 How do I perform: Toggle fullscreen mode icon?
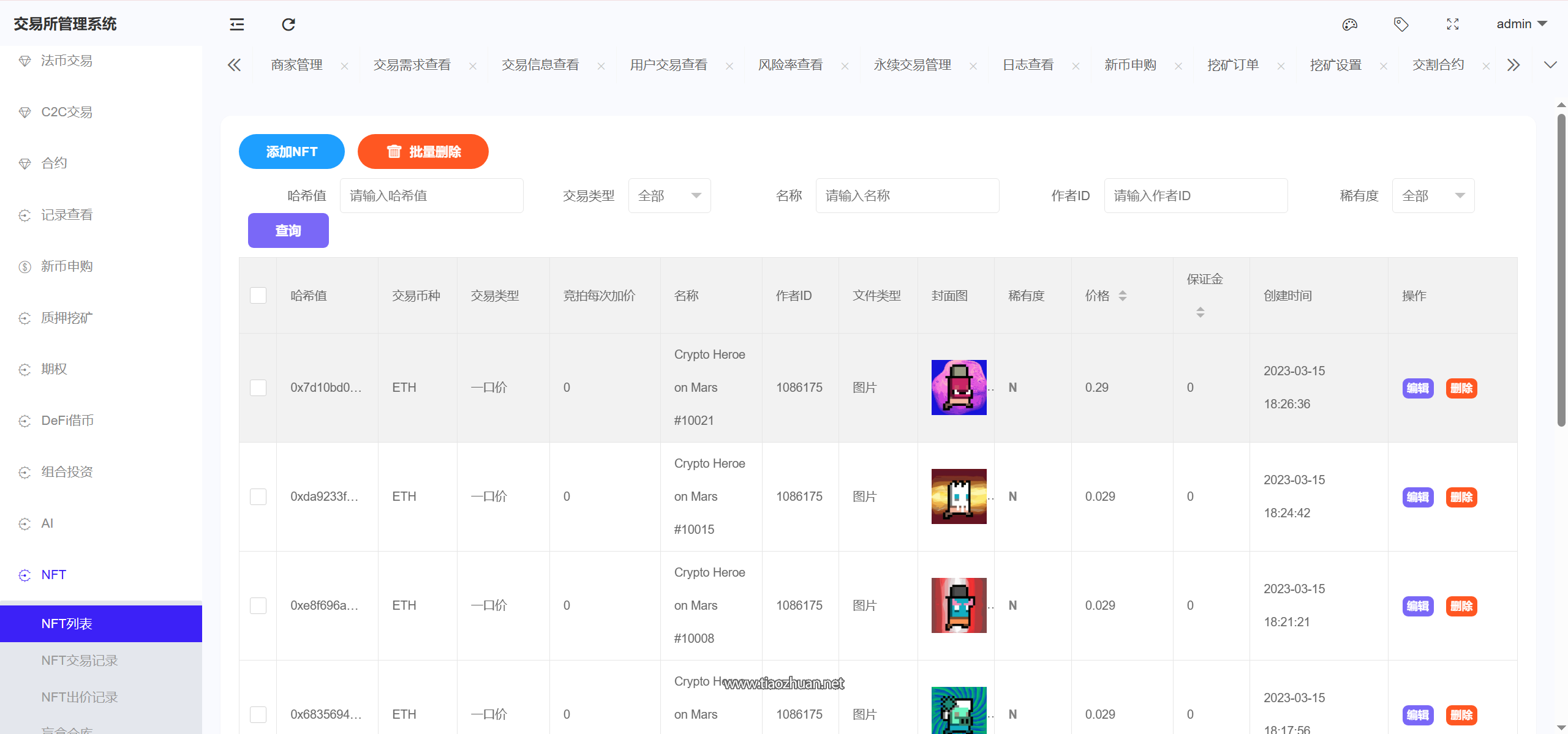point(1452,24)
